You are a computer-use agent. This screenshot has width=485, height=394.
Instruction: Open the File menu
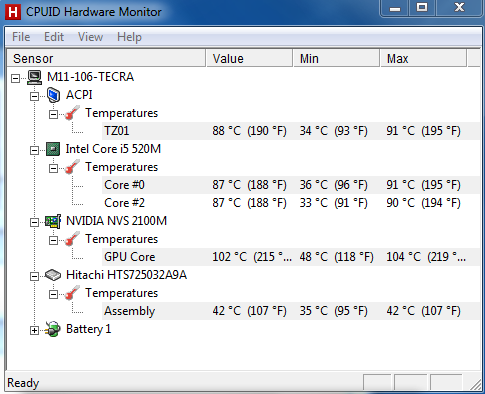[x=21, y=37]
